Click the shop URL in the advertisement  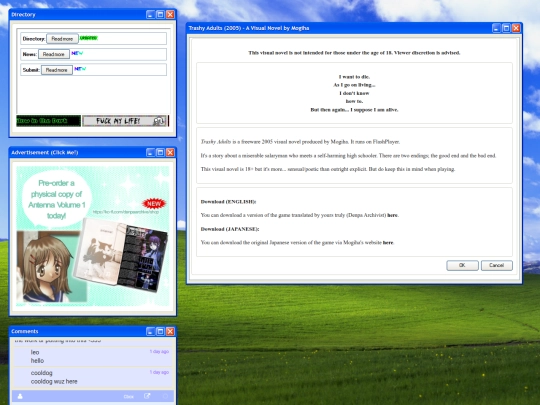(x=126, y=212)
